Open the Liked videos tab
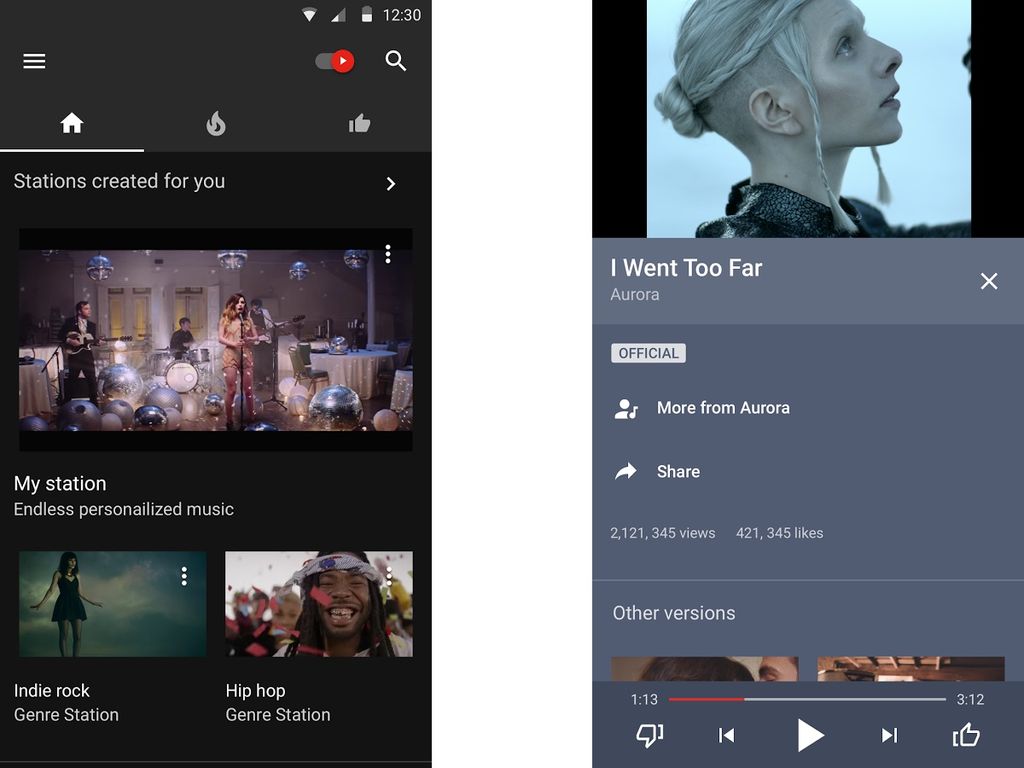Image resolution: width=1024 pixels, height=768 pixels. click(x=359, y=124)
